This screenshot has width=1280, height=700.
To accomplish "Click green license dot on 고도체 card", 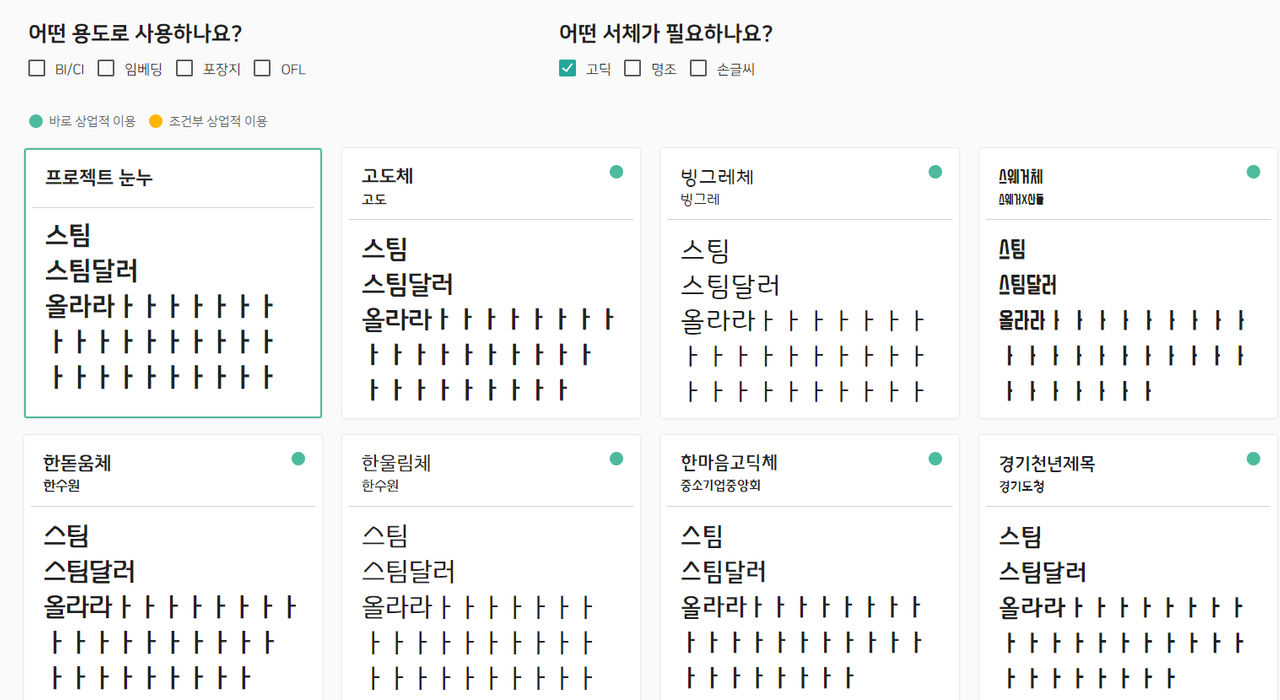I will (x=616, y=172).
